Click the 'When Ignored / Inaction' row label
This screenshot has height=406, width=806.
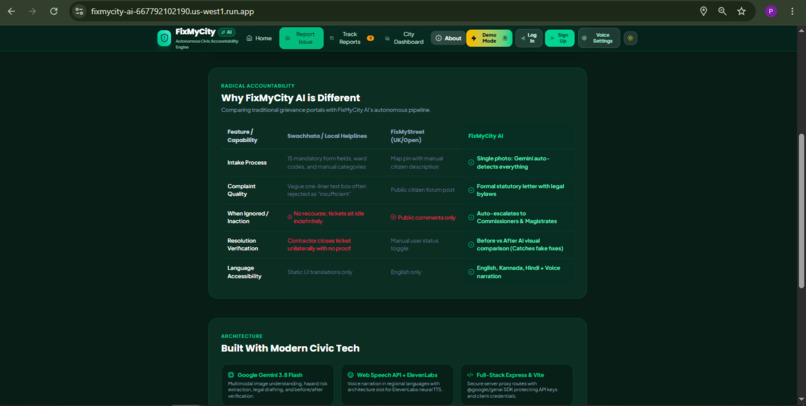click(x=248, y=217)
